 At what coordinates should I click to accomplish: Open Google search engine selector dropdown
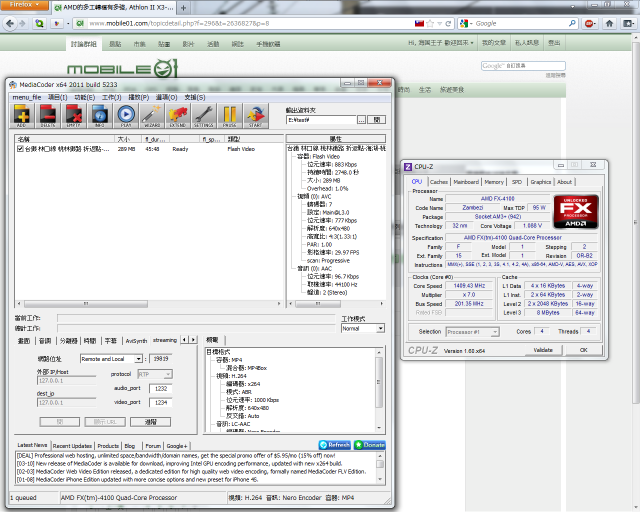click(466, 24)
